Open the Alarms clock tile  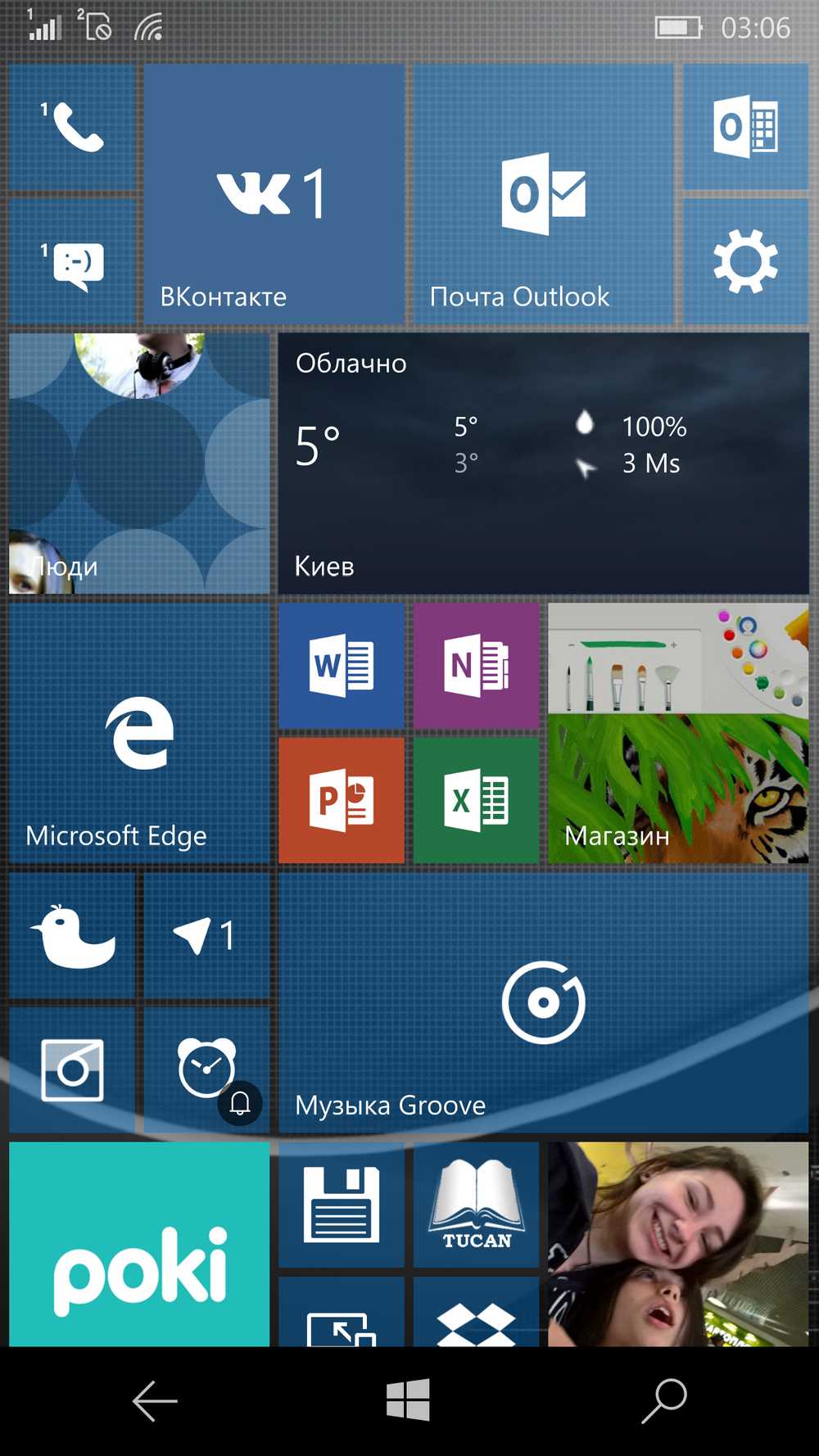tap(206, 1069)
